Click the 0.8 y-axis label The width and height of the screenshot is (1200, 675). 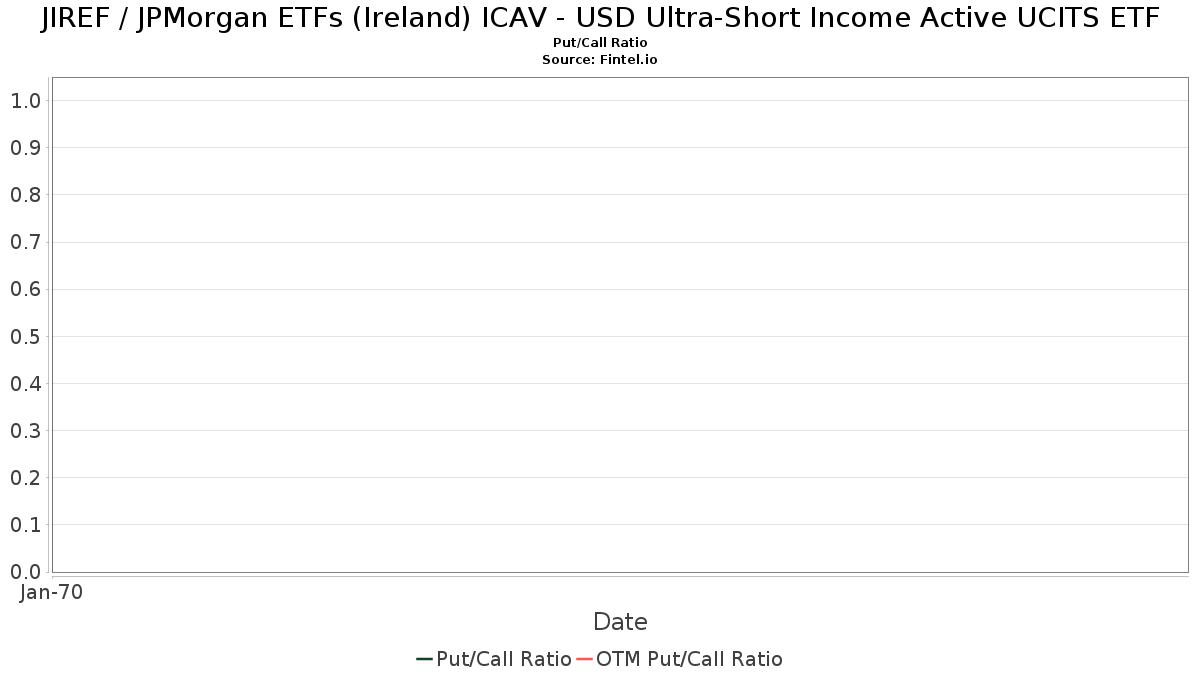tap(25, 195)
